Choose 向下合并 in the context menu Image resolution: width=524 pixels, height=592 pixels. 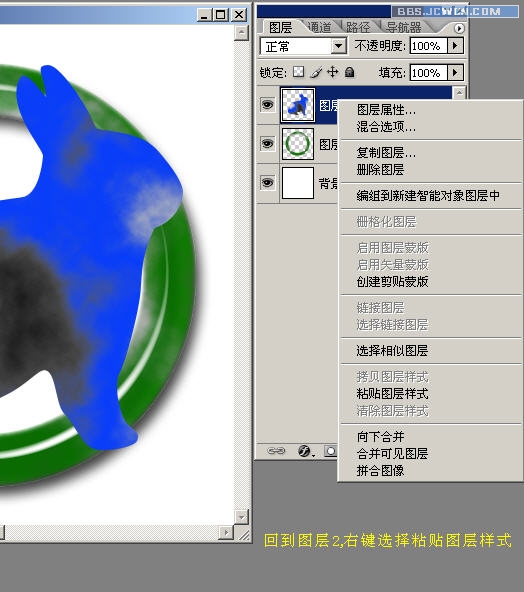coord(381,437)
